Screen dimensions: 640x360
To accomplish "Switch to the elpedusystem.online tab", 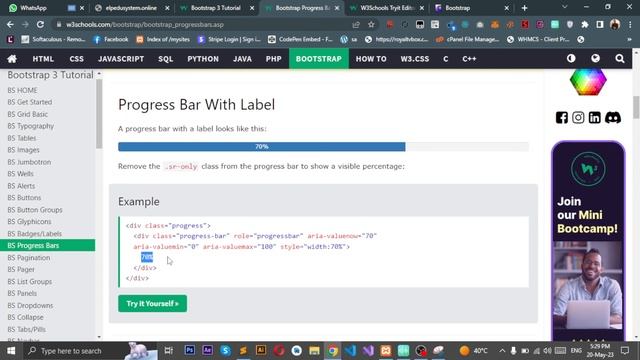I will pos(131,8).
